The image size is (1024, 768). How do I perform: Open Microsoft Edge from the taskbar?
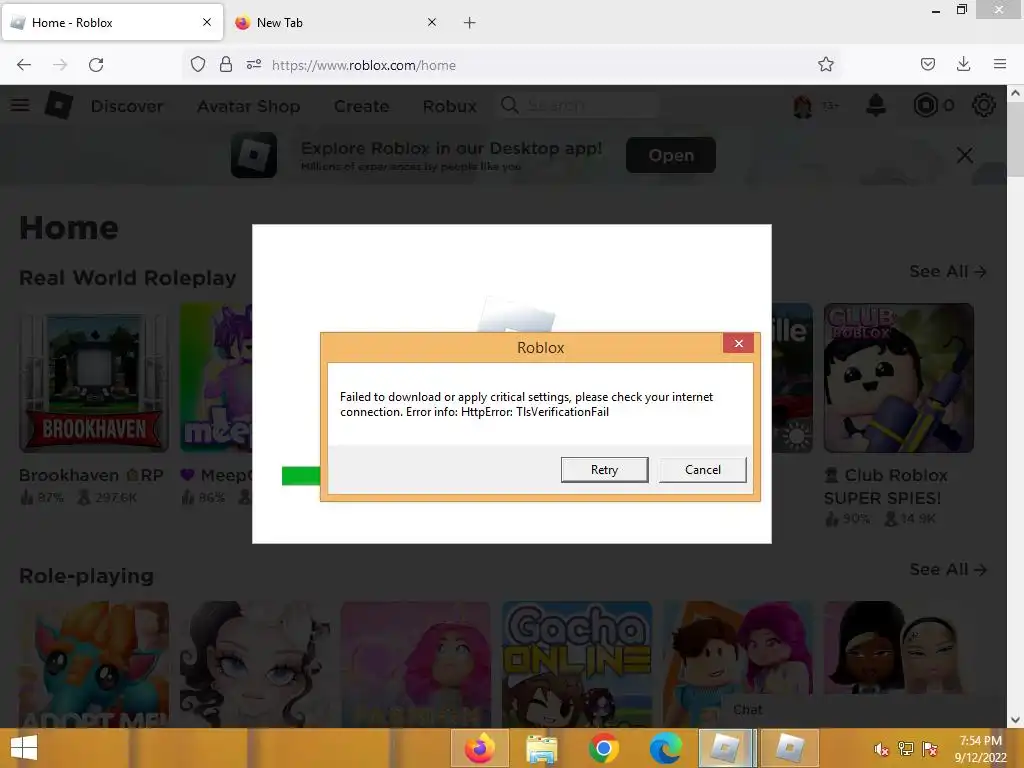tap(665, 748)
